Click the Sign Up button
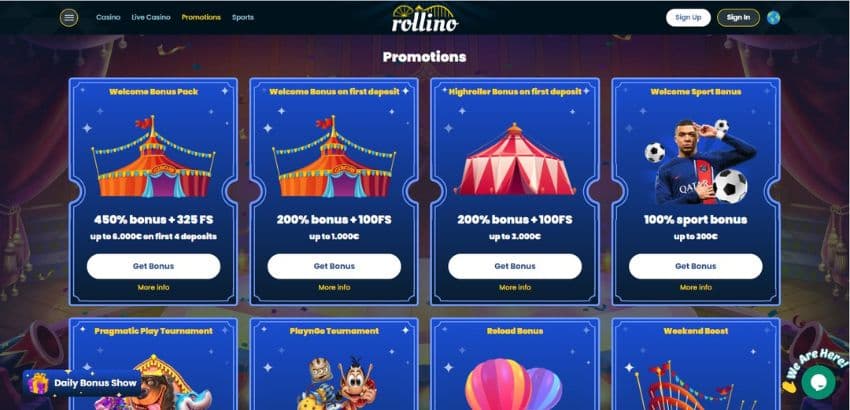This screenshot has height=410, width=850. coord(688,18)
